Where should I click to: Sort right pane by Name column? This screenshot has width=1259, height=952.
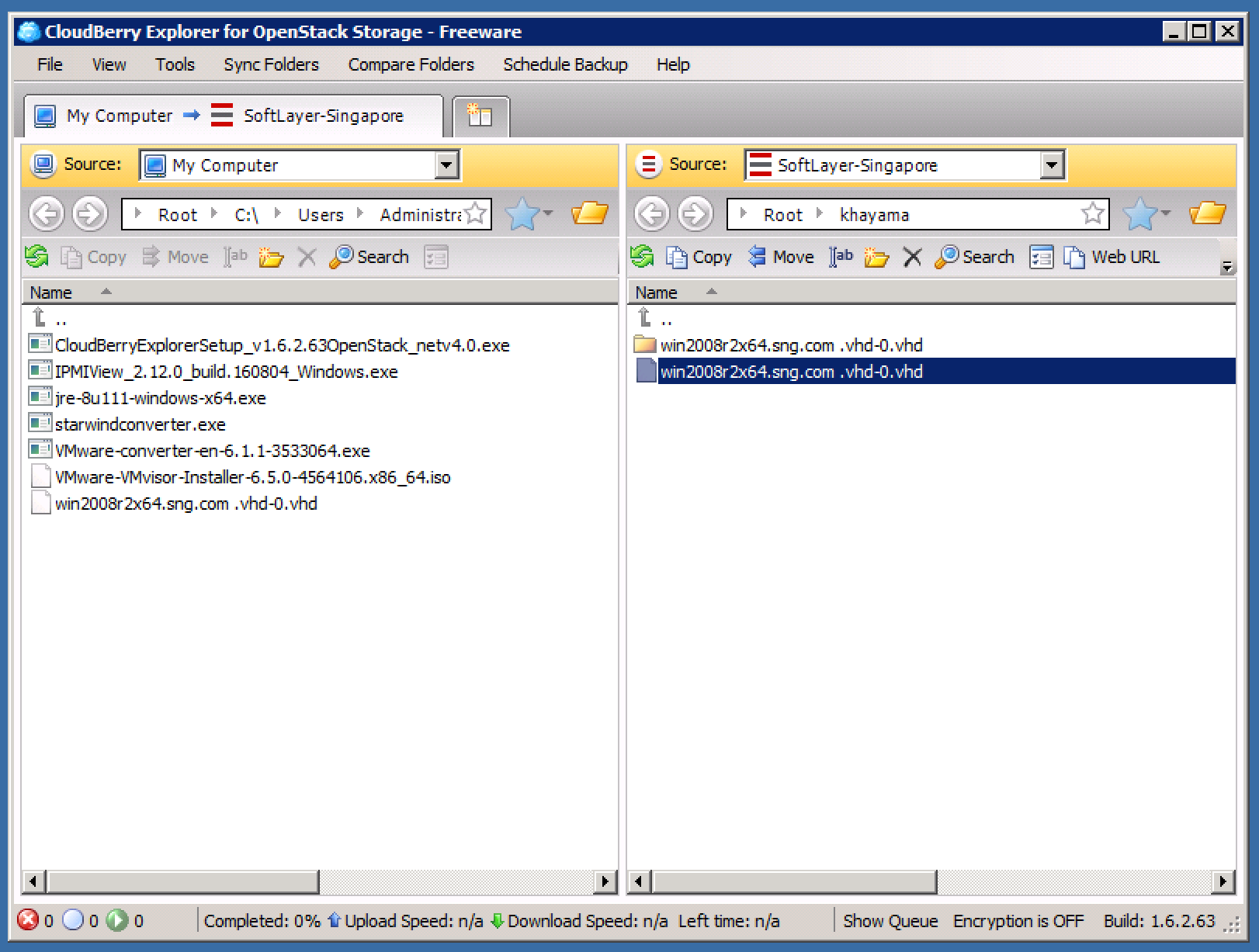931,293
